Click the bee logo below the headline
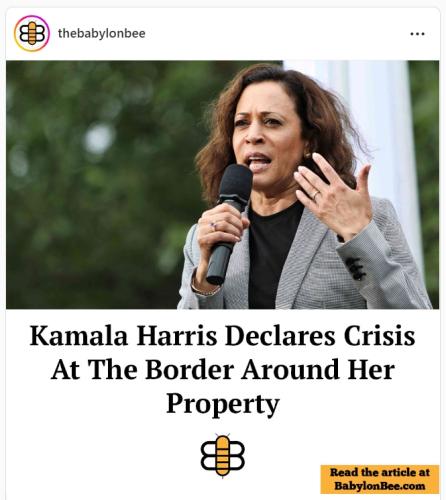Viewport: 446px width, 500px height. (223, 455)
